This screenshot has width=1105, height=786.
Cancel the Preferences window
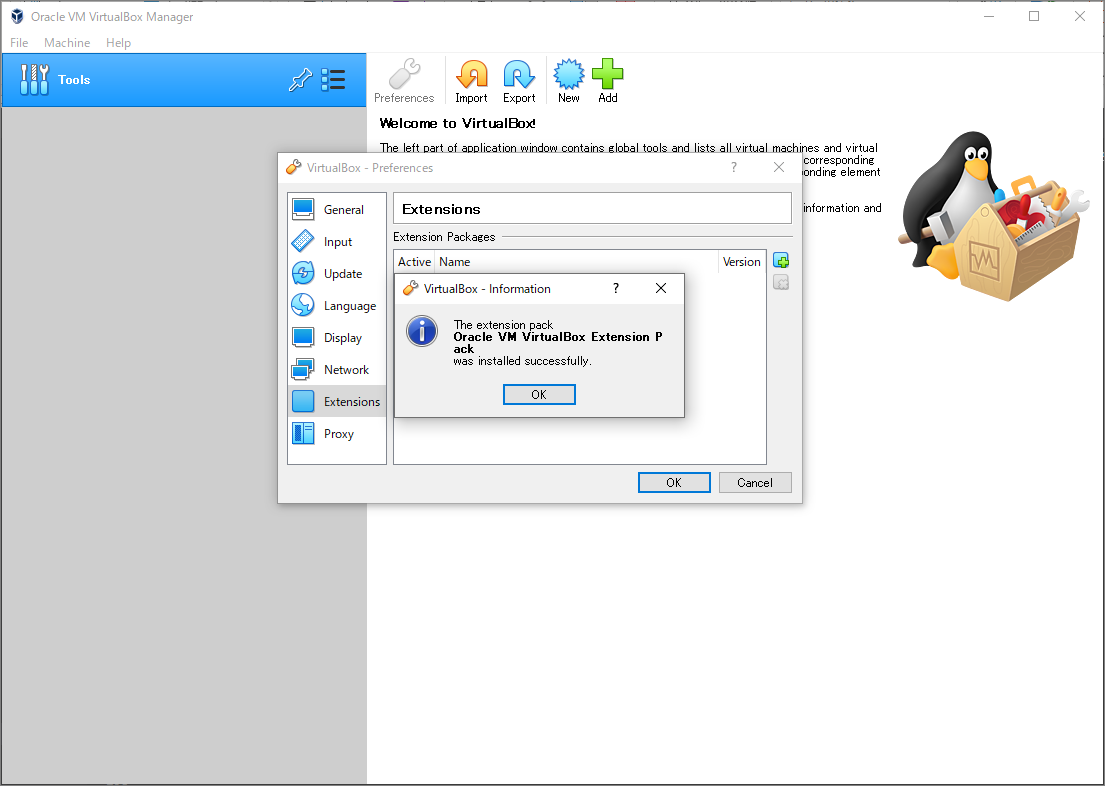[755, 483]
